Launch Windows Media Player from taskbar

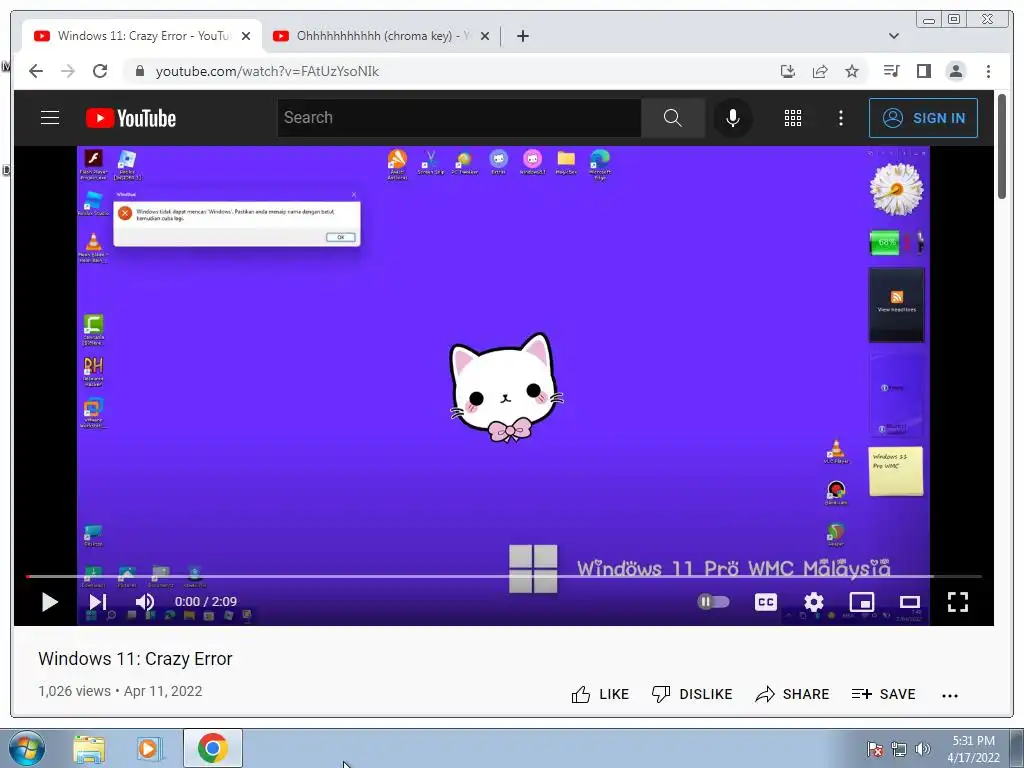click(x=150, y=749)
